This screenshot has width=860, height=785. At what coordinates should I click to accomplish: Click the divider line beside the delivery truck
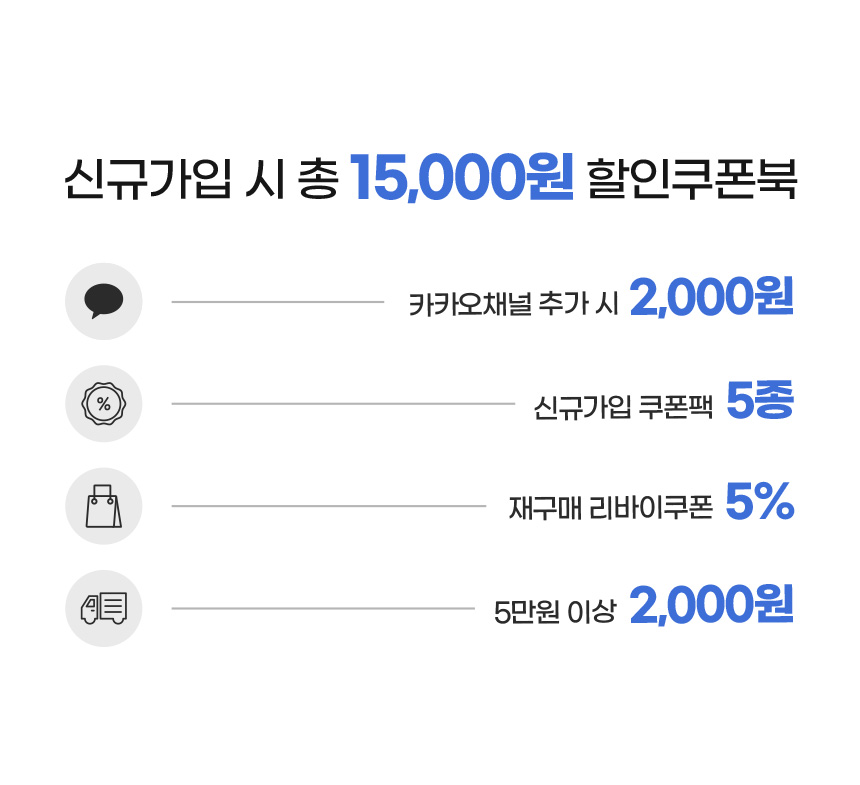click(x=322, y=608)
